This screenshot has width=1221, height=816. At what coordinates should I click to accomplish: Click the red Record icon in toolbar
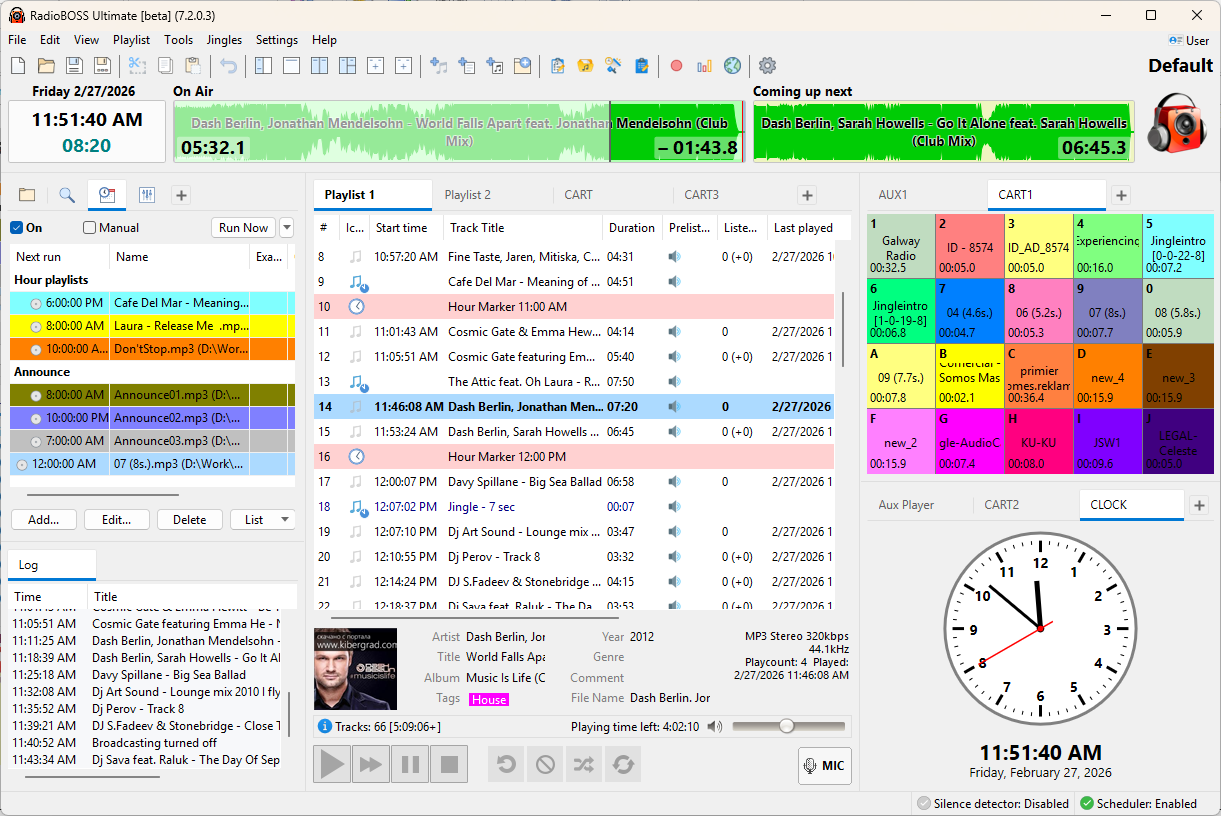coord(676,66)
